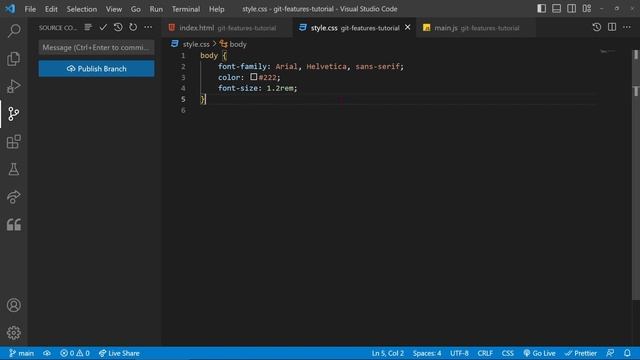
Task: Open the Terminal menu
Action: (x=186, y=9)
